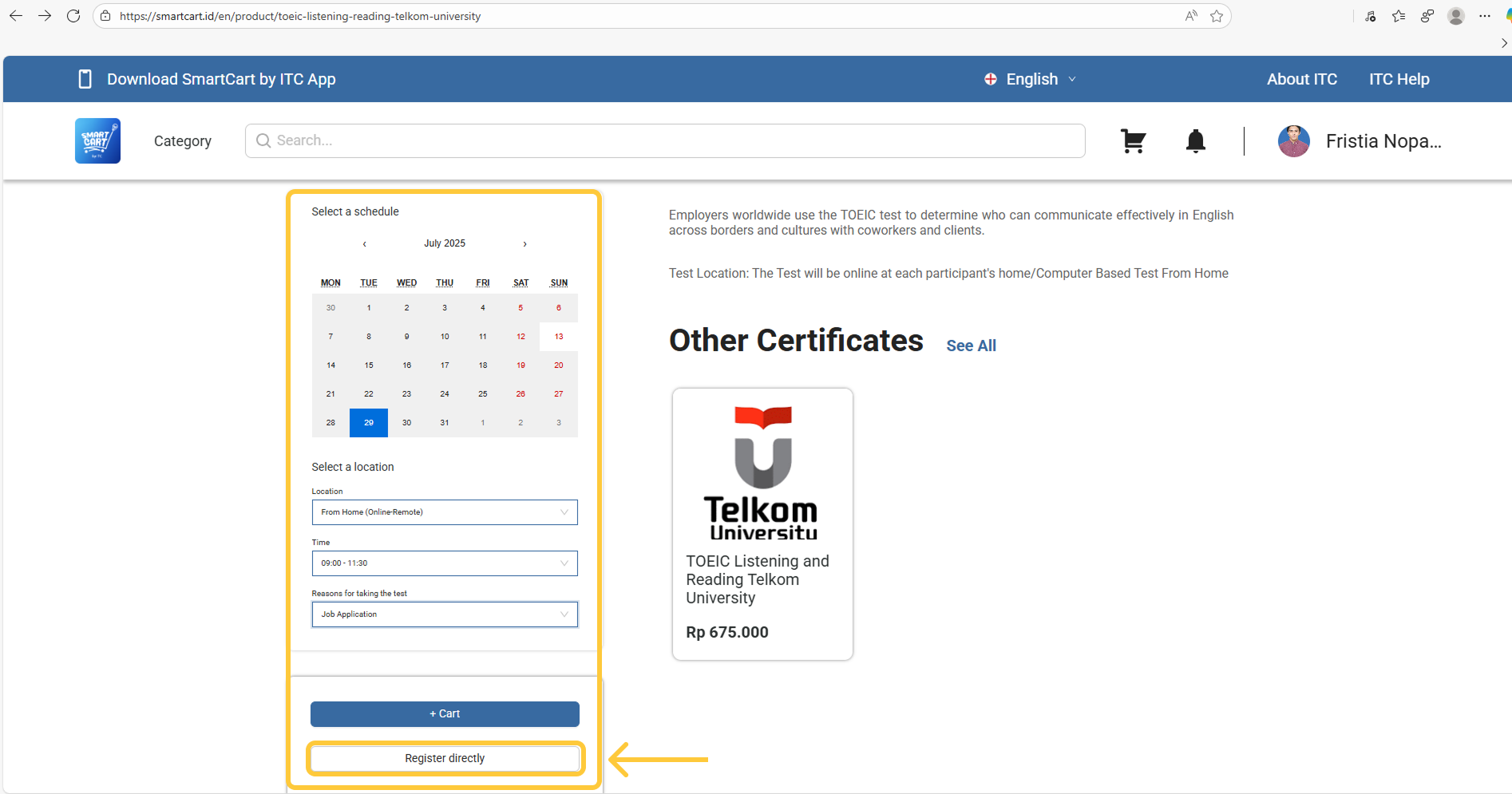This screenshot has width=1512, height=794.
Task: Open the shopping cart icon
Action: click(x=1133, y=141)
